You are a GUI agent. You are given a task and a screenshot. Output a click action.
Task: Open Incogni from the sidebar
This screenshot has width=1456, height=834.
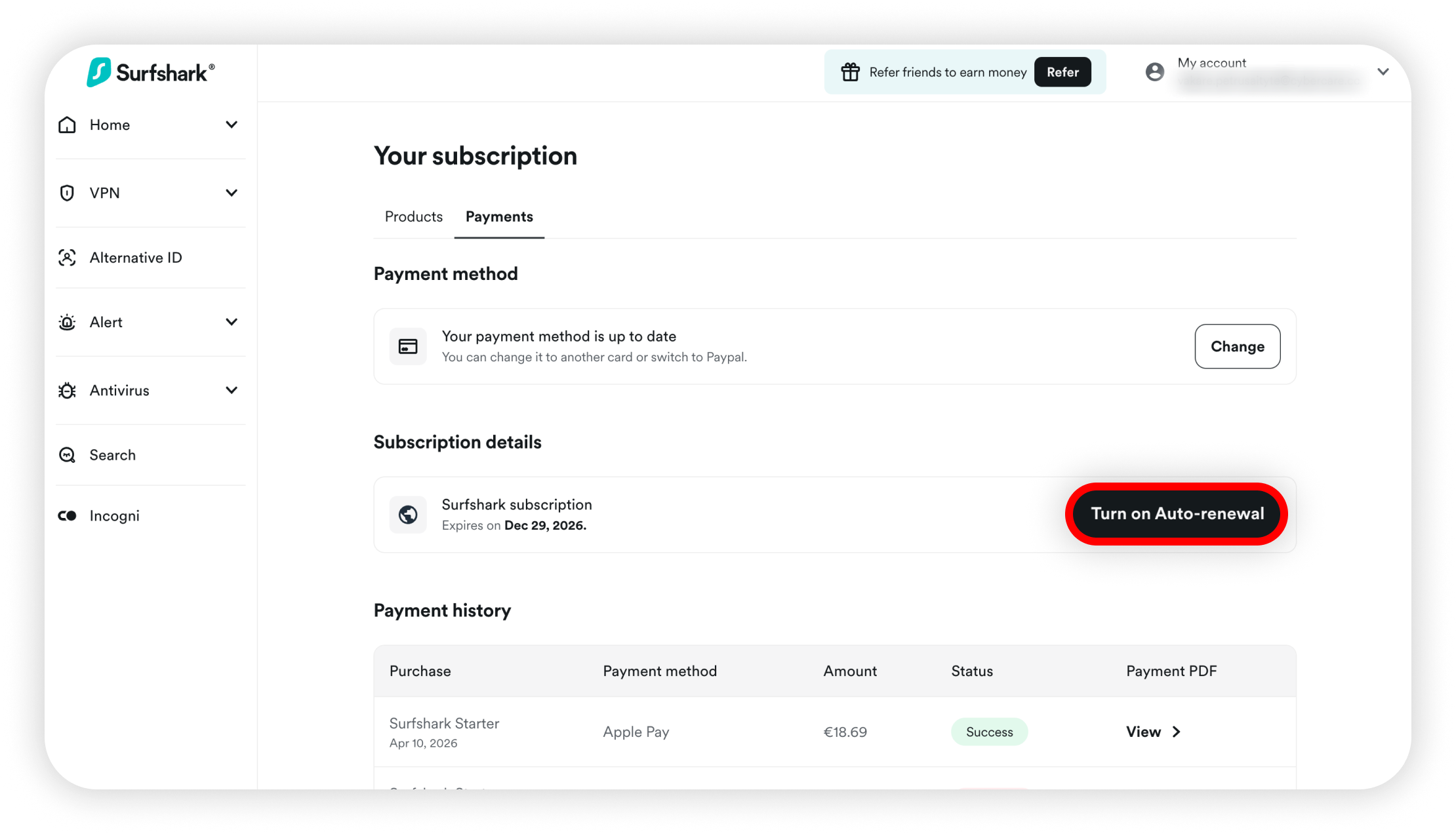pos(114,516)
